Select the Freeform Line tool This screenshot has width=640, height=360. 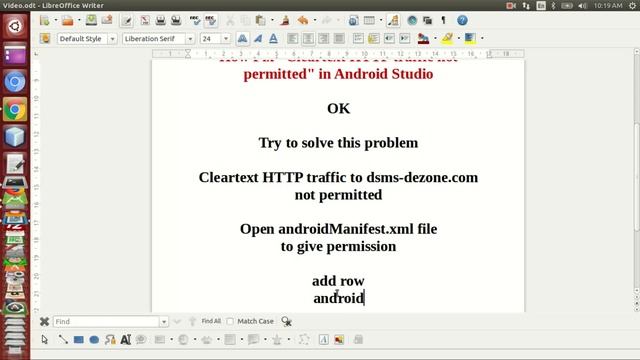click(110, 340)
